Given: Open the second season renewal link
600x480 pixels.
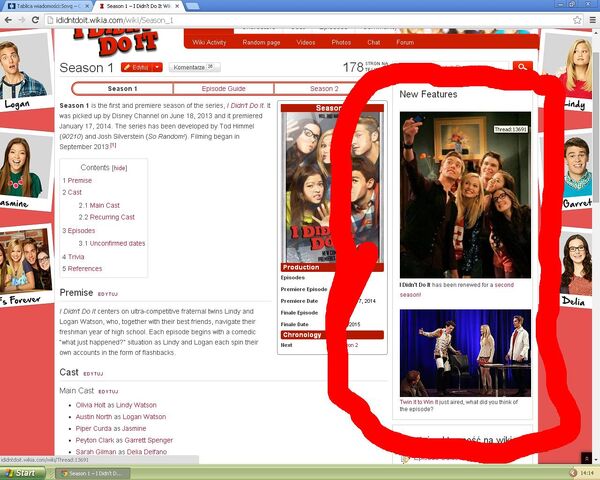Looking at the screenshot, I should (457, 290).
